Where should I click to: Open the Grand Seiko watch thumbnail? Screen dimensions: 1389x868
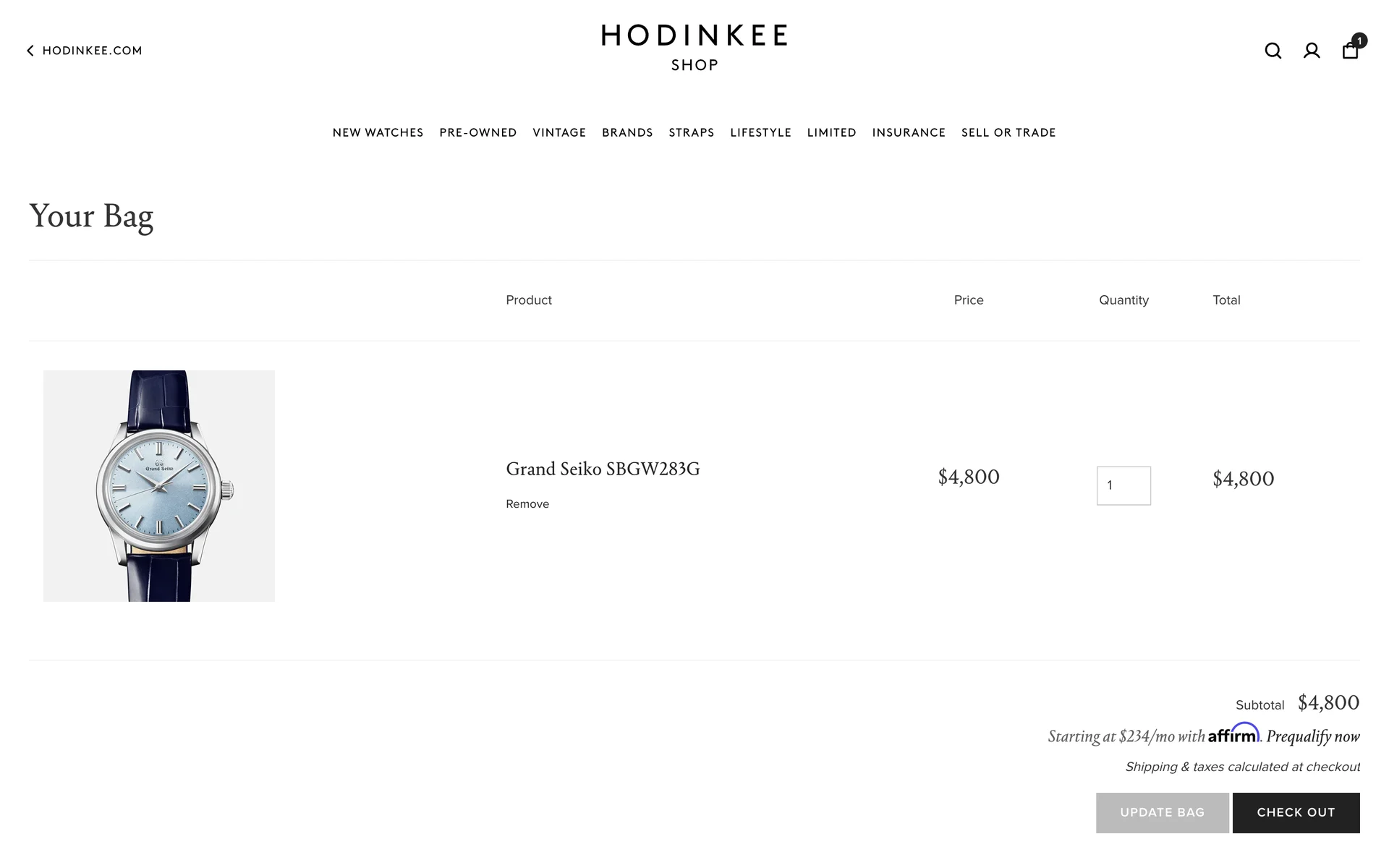click(x=159, y=486)
